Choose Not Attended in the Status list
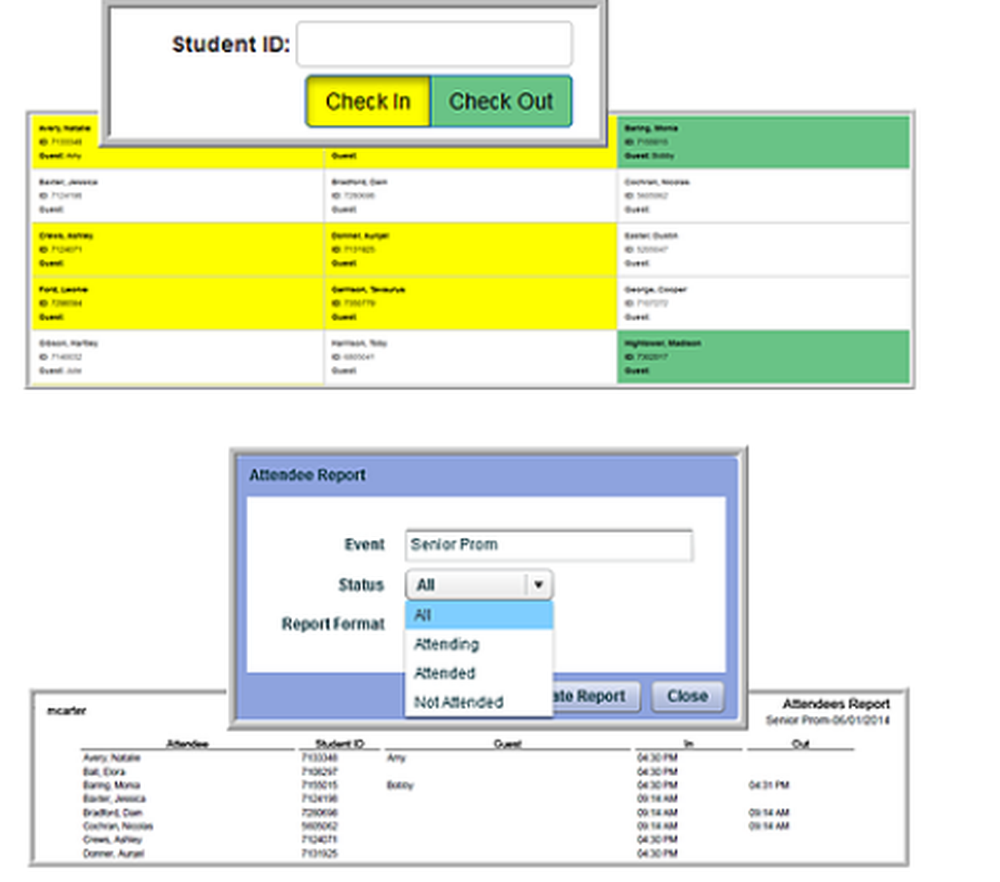 coord(479,702)
